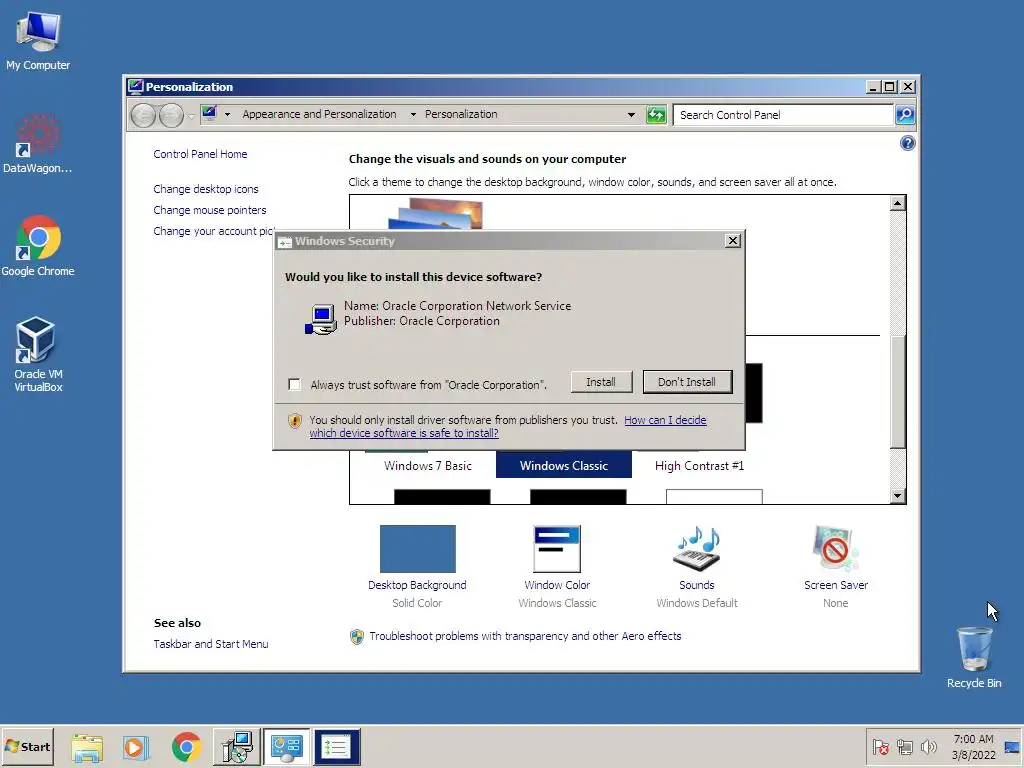Viewport: 1024px width, 768px height.
Task: Click Appearance and Personalization breadcrumb
Action: [x=319, y=114]
